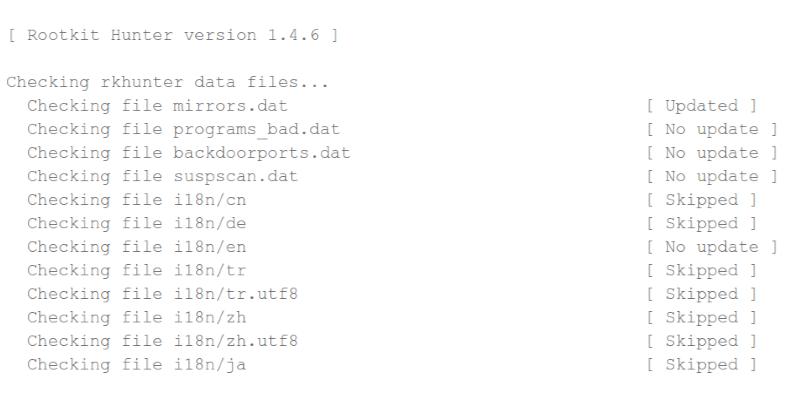
Task: Select the 'No update' status beside suspscan.dat
Action: [712, 176]
